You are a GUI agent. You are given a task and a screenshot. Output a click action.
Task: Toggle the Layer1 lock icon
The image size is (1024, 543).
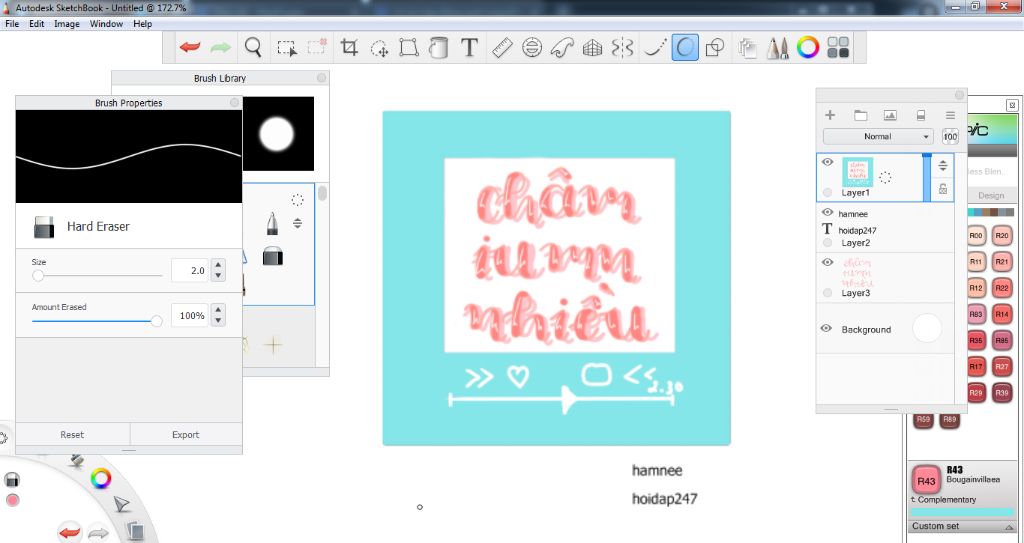(942, 189)
